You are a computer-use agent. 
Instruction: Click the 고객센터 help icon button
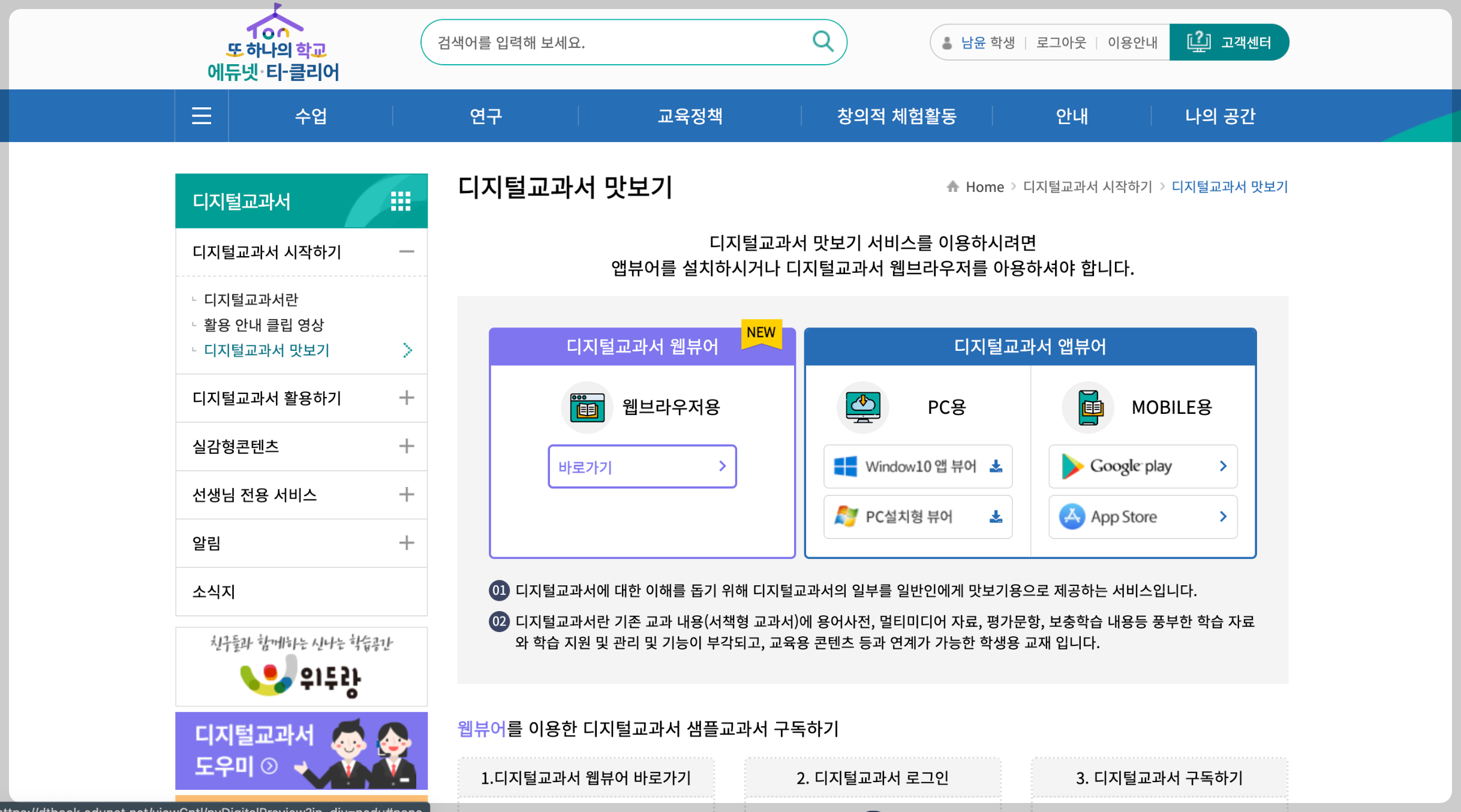click(x=1228, y=43)
